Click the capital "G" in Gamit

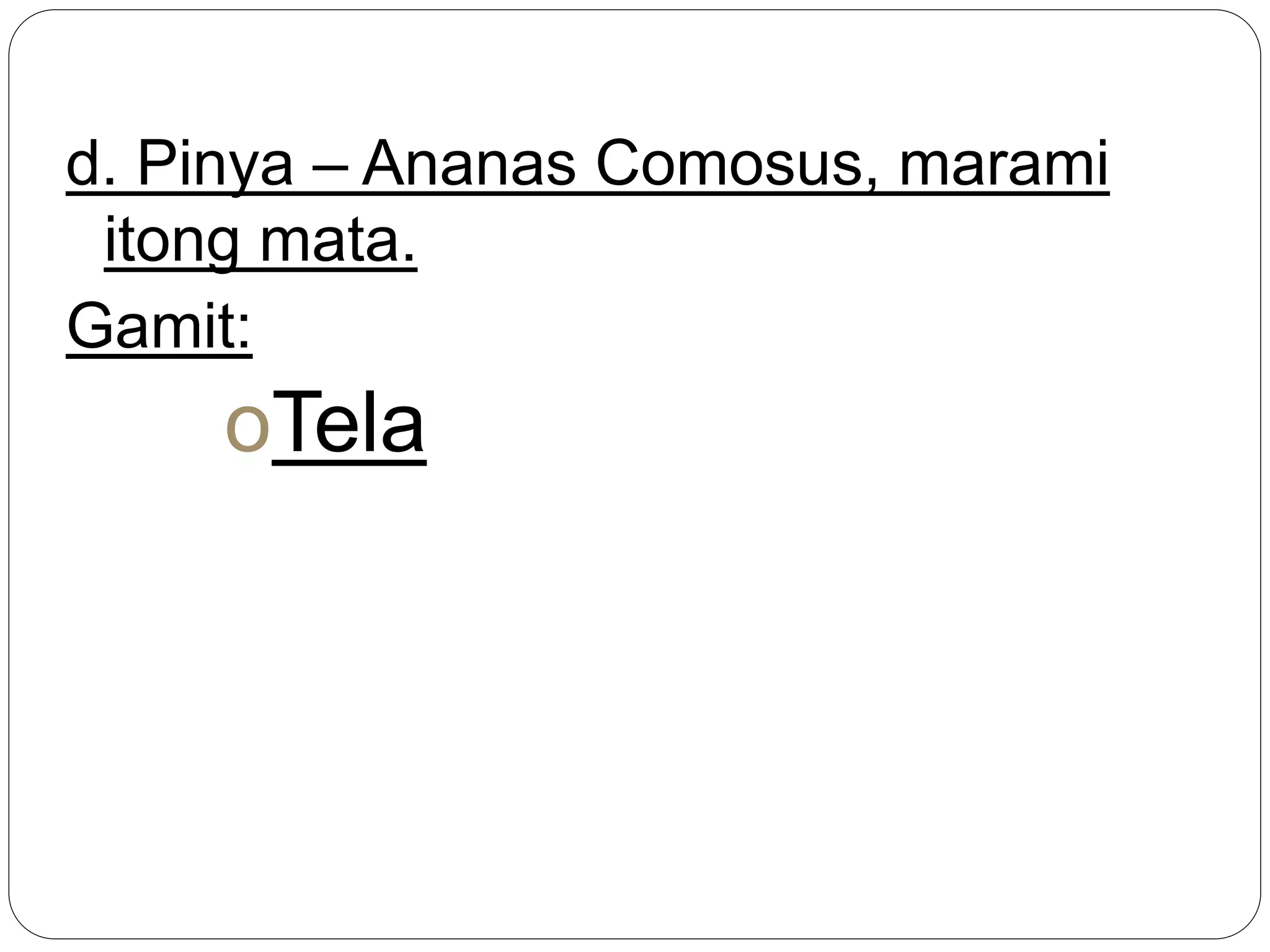[89, 326]
